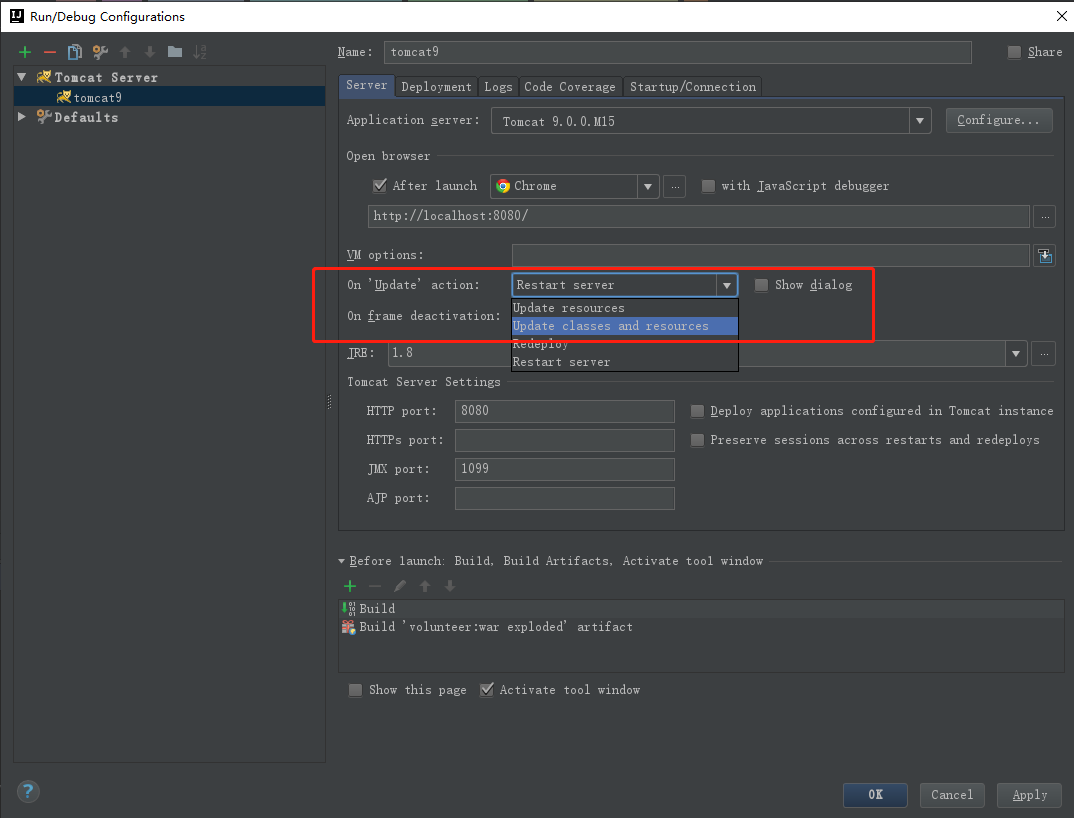1074x818 pixels.
Task: Choose Redeploy from the dropdown list
Action: click(625, 344)
